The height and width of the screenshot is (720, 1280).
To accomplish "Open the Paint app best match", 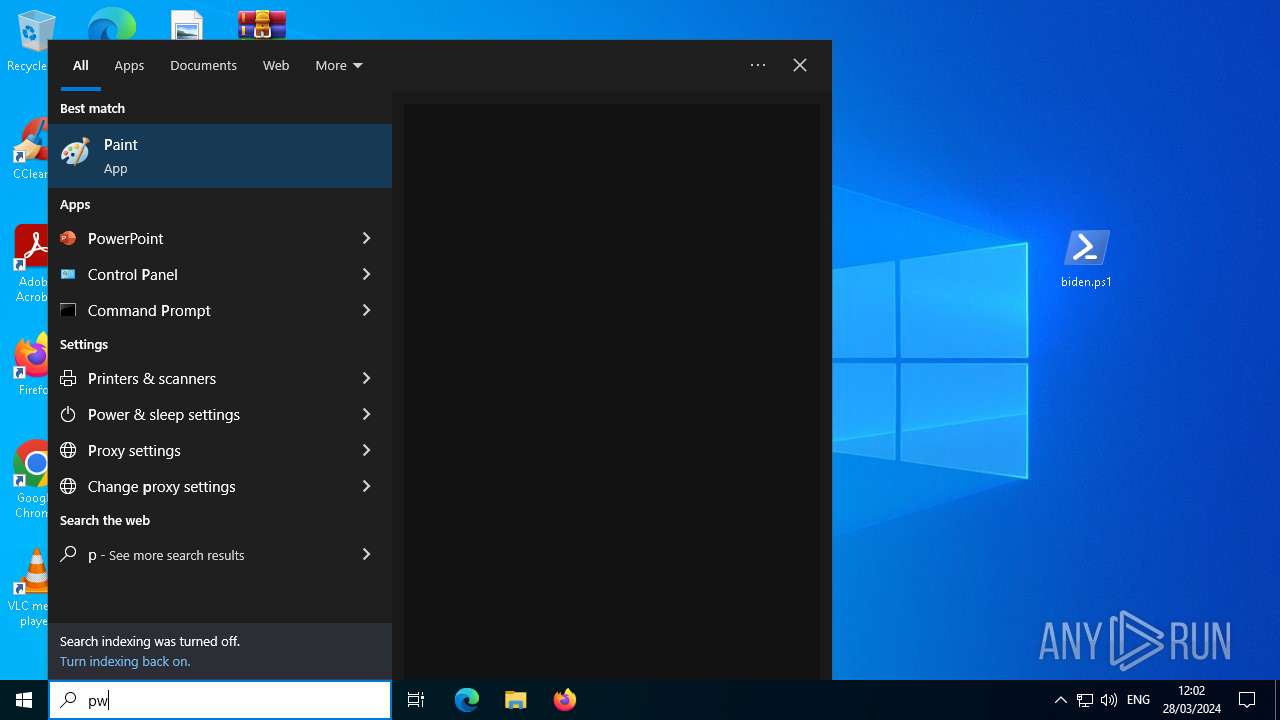I will point(220,156).
